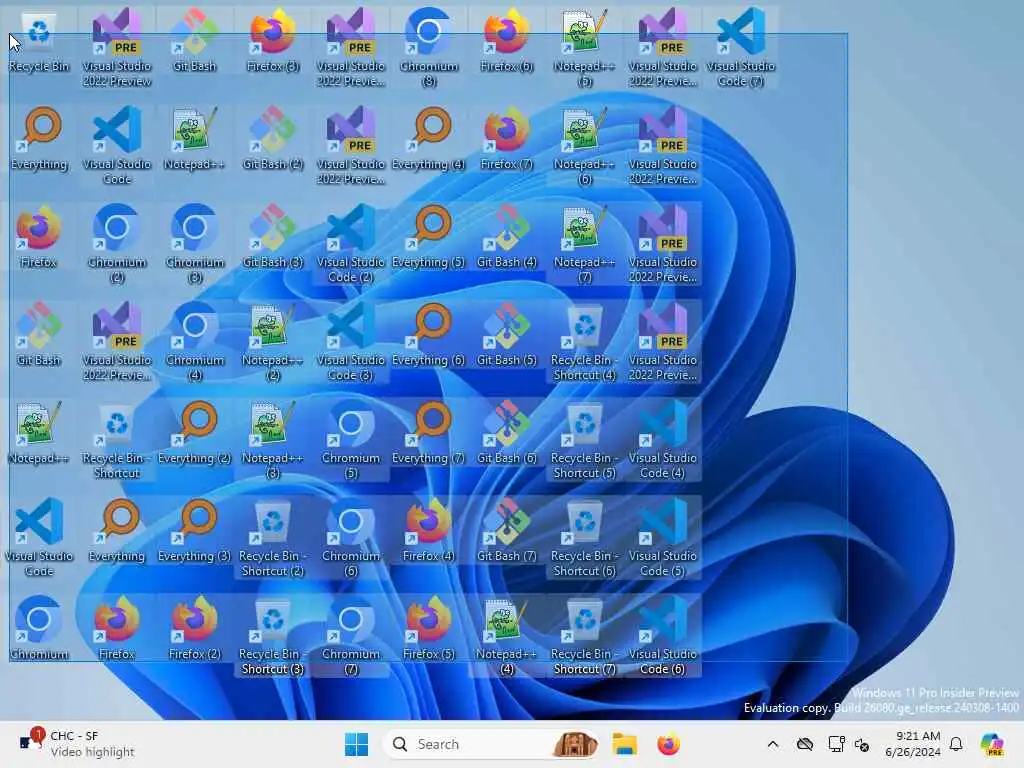
Task: Select the Everything (3) icon
Action: click(x=195, y=531)
